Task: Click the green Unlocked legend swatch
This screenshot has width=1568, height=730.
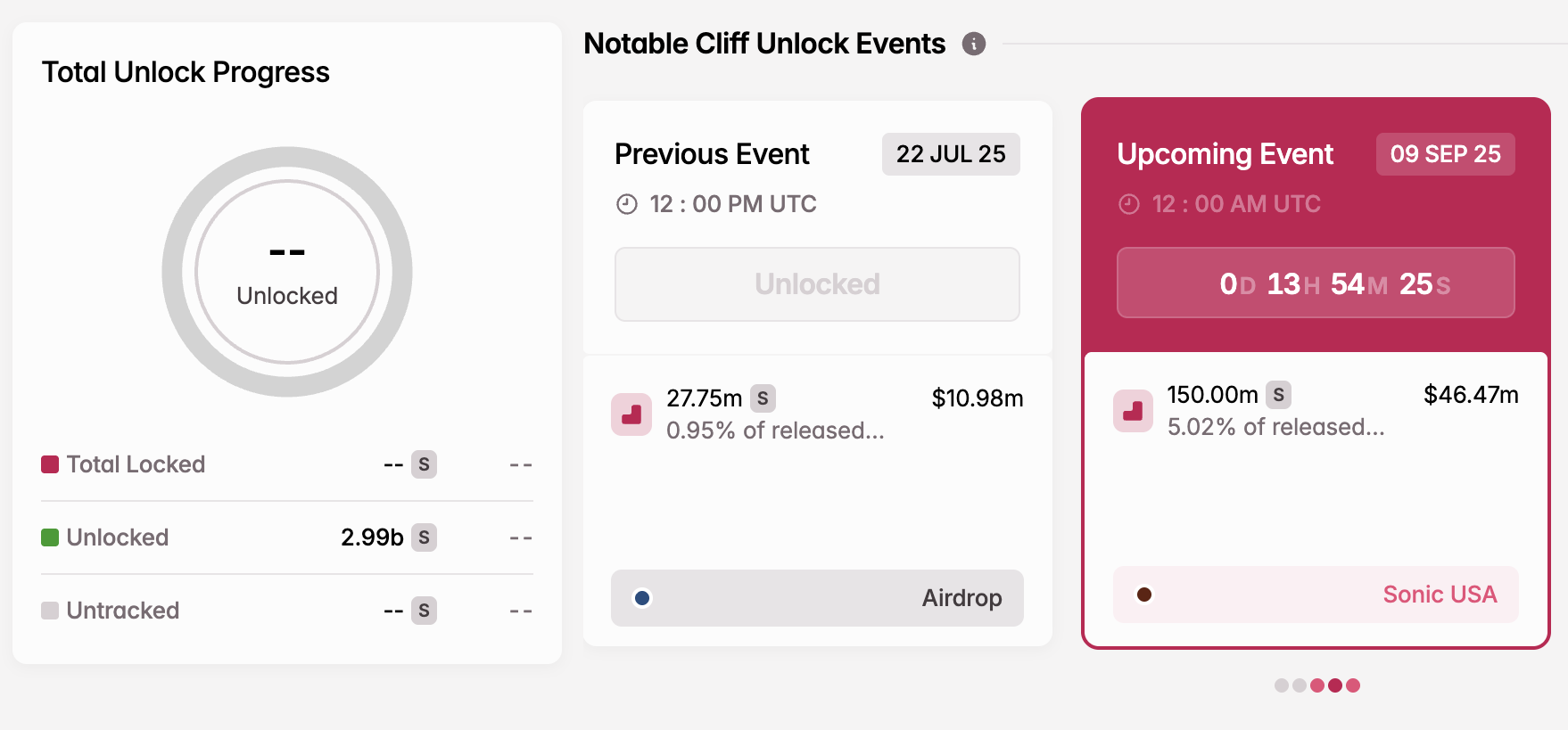Action: pos(50,537)
